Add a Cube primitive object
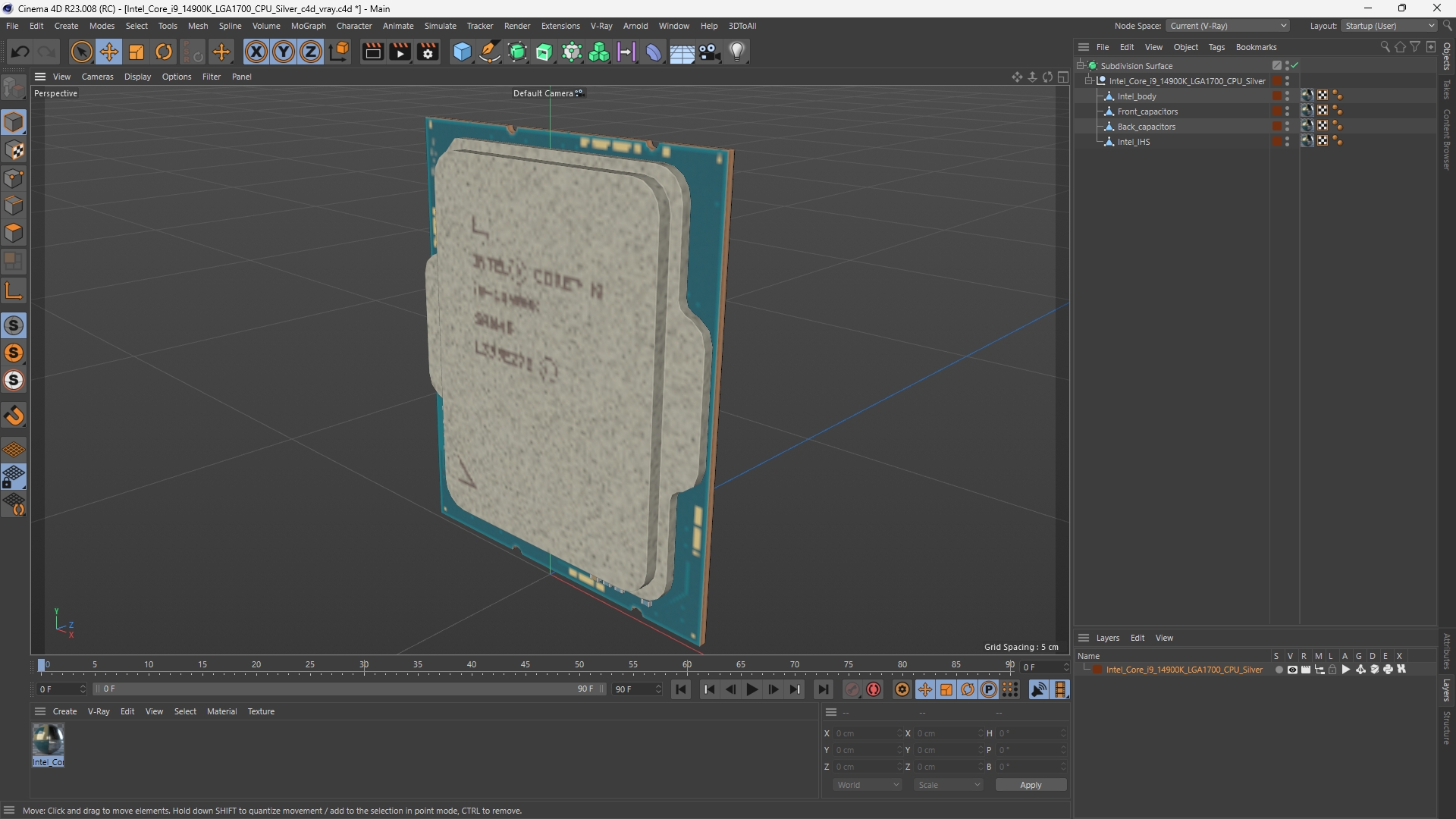The width and height of the screenshot is (1456, 819). coord(462,52)
